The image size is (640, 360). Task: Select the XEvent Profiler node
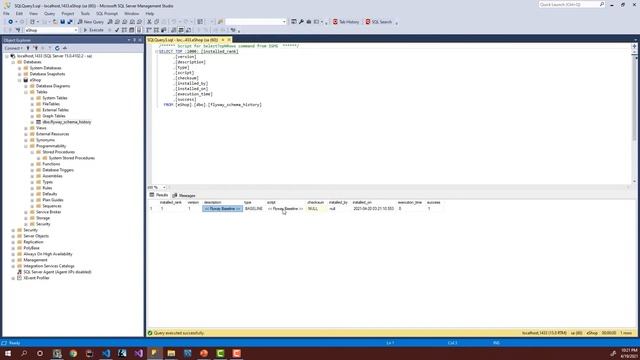coord(36,278)
